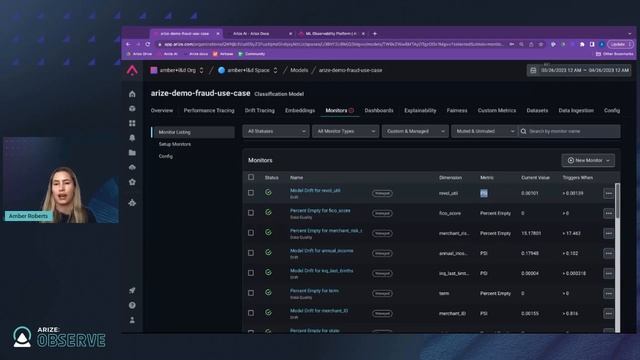Open the date range picker

(x=579, y=70)
